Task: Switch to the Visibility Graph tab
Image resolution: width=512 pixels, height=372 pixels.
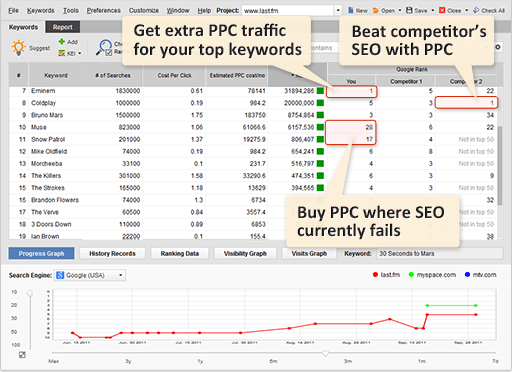Action: pyautogui.click(x=245, y=254)
